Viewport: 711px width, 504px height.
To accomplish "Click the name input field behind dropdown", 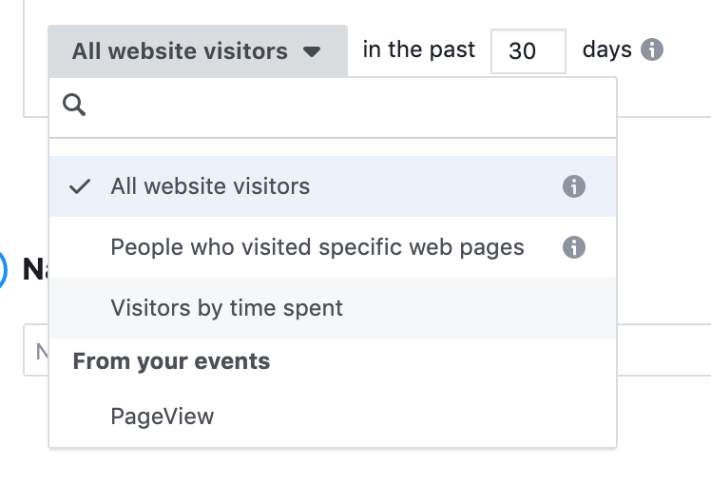I will pyautogui.click(x=38, y=351).
